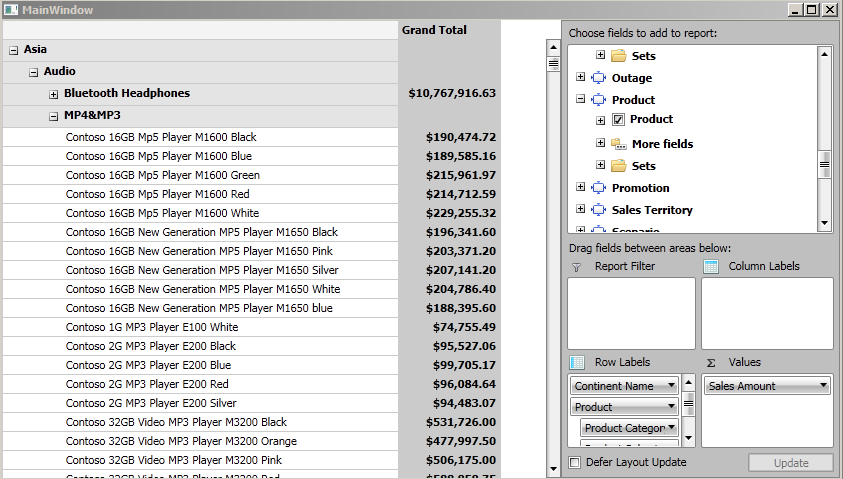Click the Outage dimension icon
This screenshot has height=479, width=843.
point(598,78)
